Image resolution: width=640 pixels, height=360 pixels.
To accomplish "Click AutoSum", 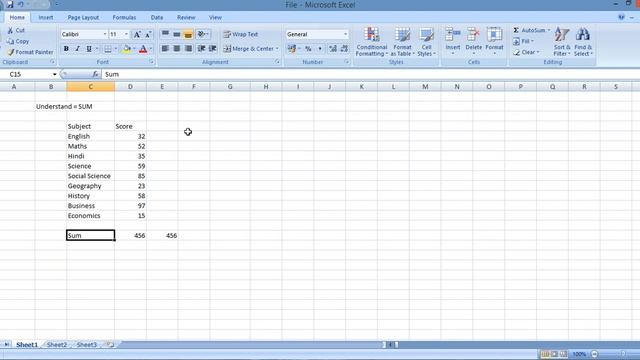I will [531, 30].
